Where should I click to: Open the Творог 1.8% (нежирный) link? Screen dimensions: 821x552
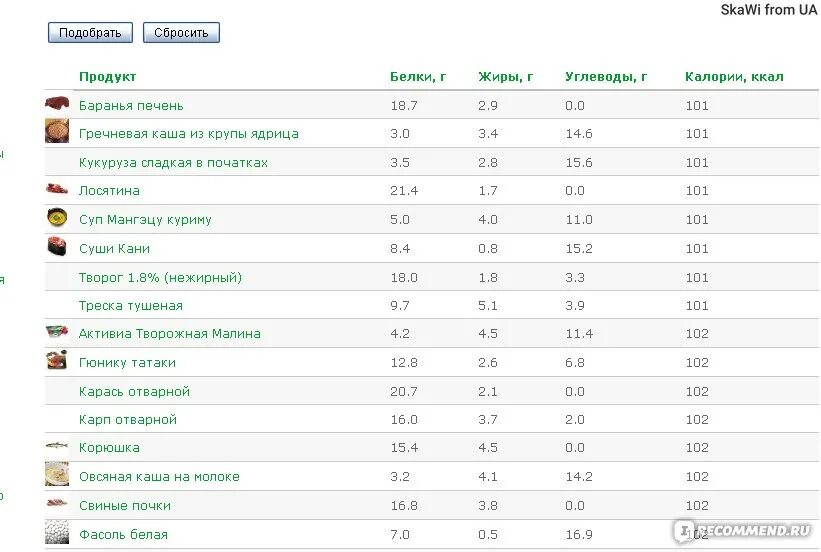pyautogui.click(x=160, y=278)
